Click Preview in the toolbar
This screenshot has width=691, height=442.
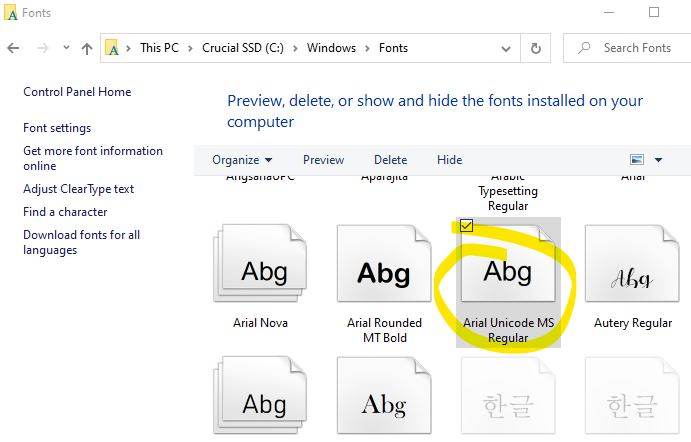pos(323,160)
